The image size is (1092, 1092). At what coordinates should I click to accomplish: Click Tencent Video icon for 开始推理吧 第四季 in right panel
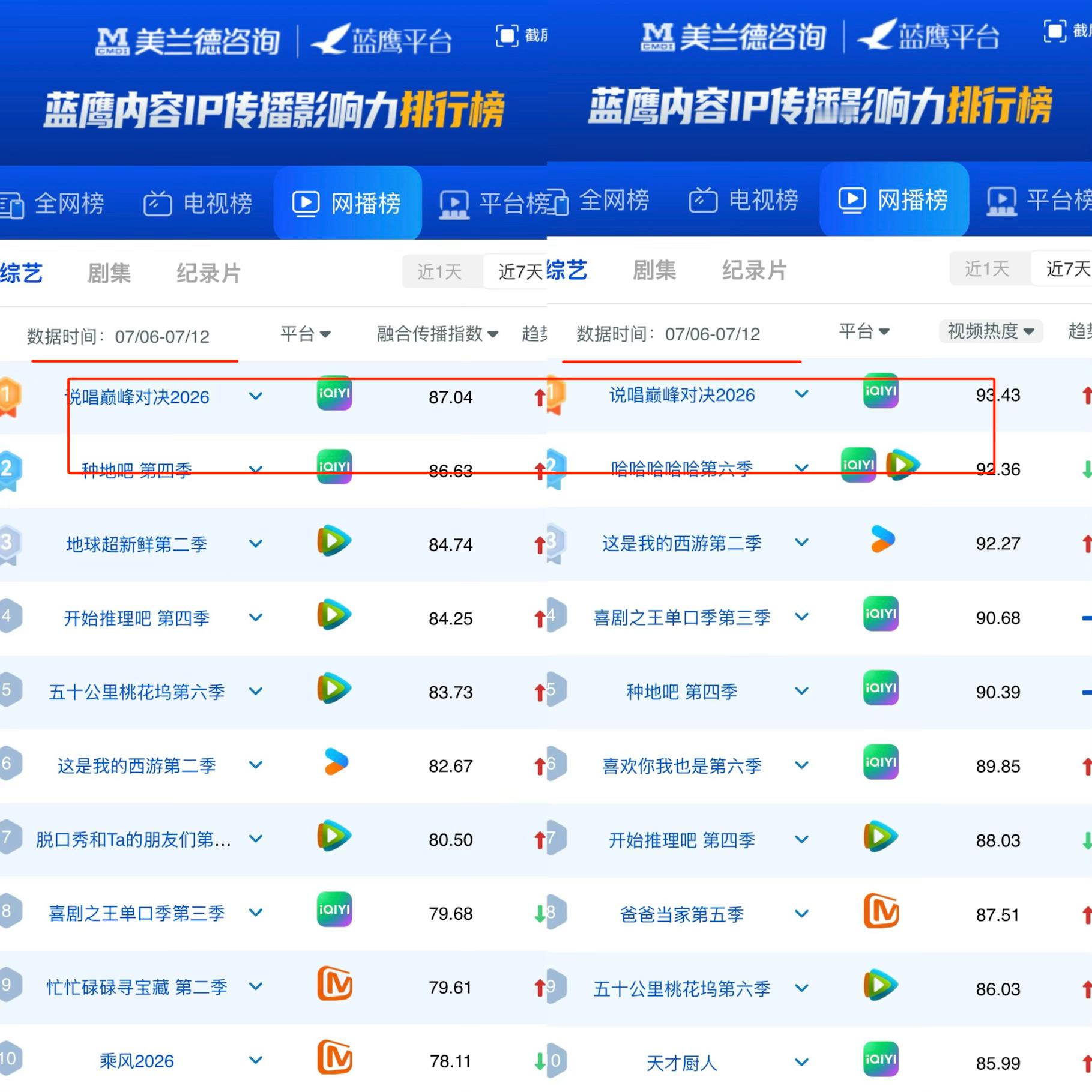(881, 837)
